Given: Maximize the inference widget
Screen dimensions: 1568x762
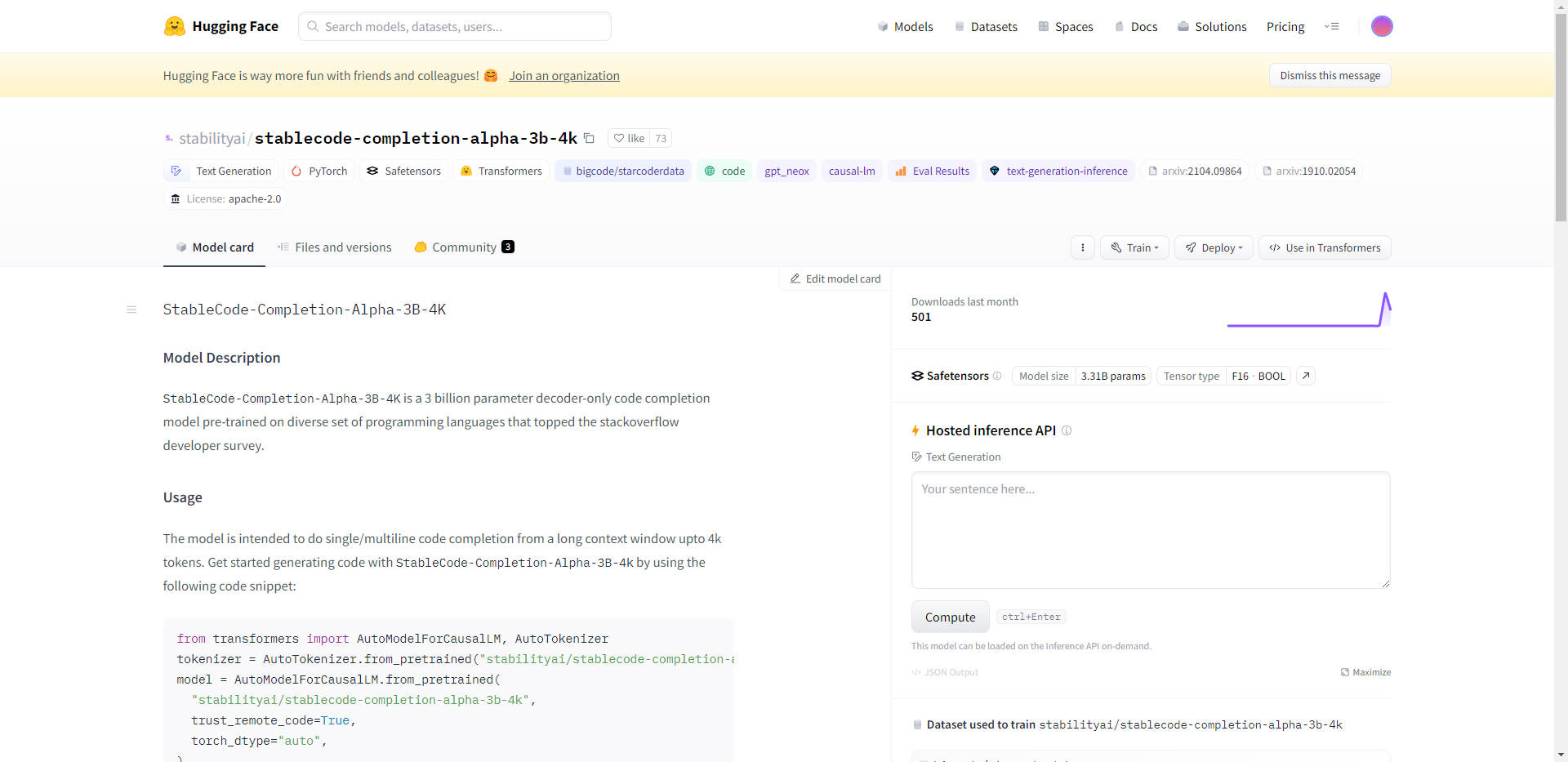Looking at the screenshot, I should coord(1365,672).
